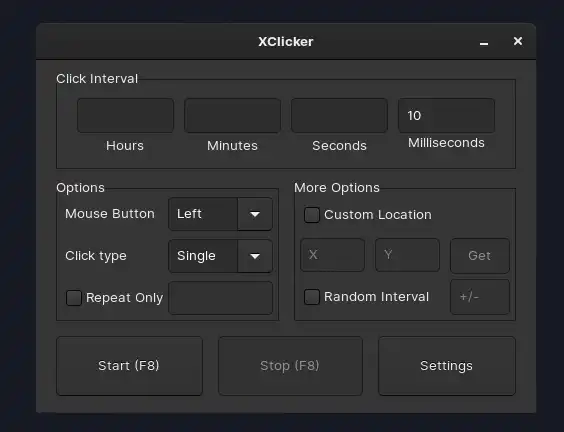Enable the Custom Location checkbox

(312, 215)
